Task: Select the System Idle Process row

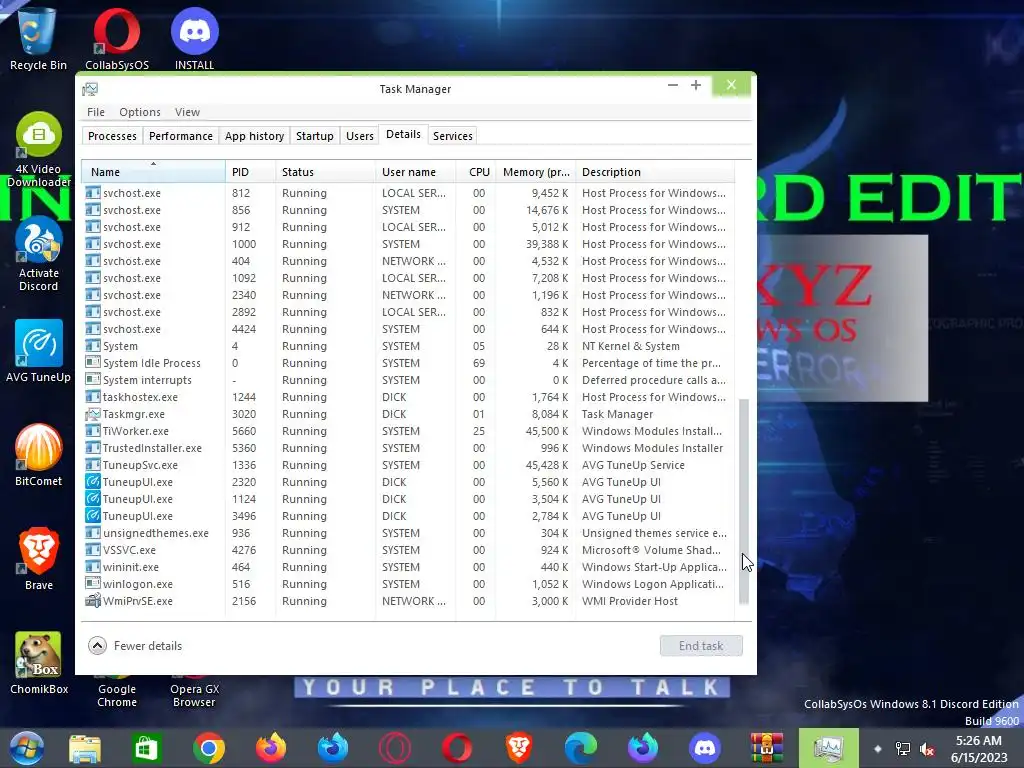Action: [x=408, y=363]
